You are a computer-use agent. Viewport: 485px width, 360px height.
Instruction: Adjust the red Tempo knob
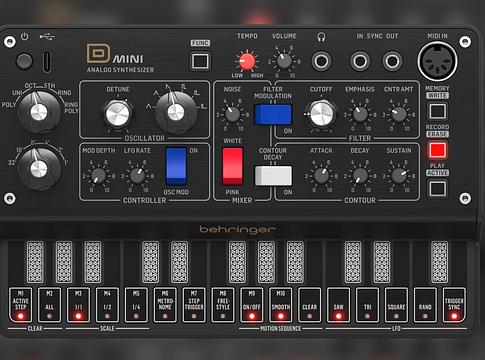(x=247, y=61)
